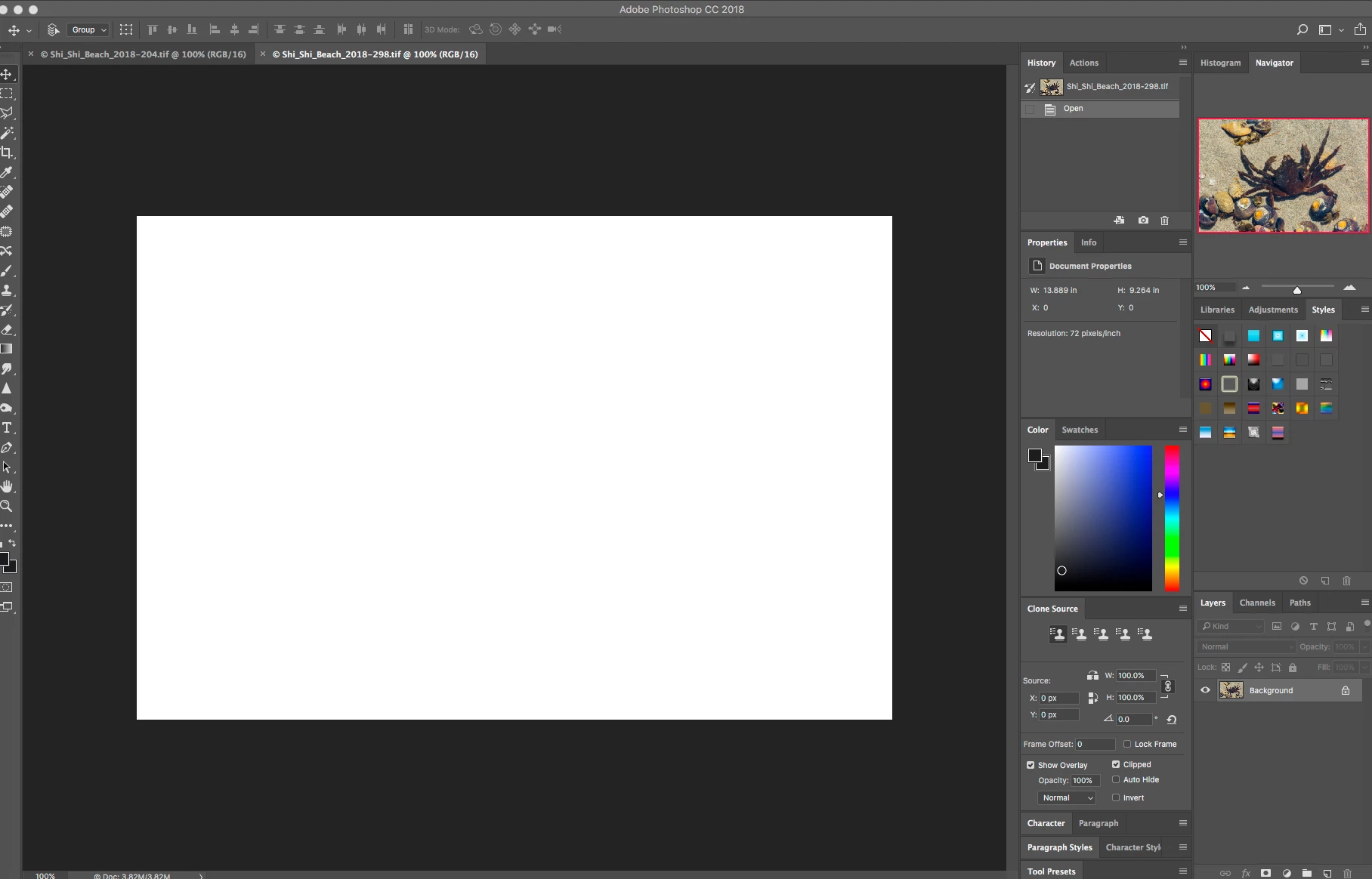Click the share icon at top right
The width and height of the screenshot is (1372, 879).
tap(1360, 29)
